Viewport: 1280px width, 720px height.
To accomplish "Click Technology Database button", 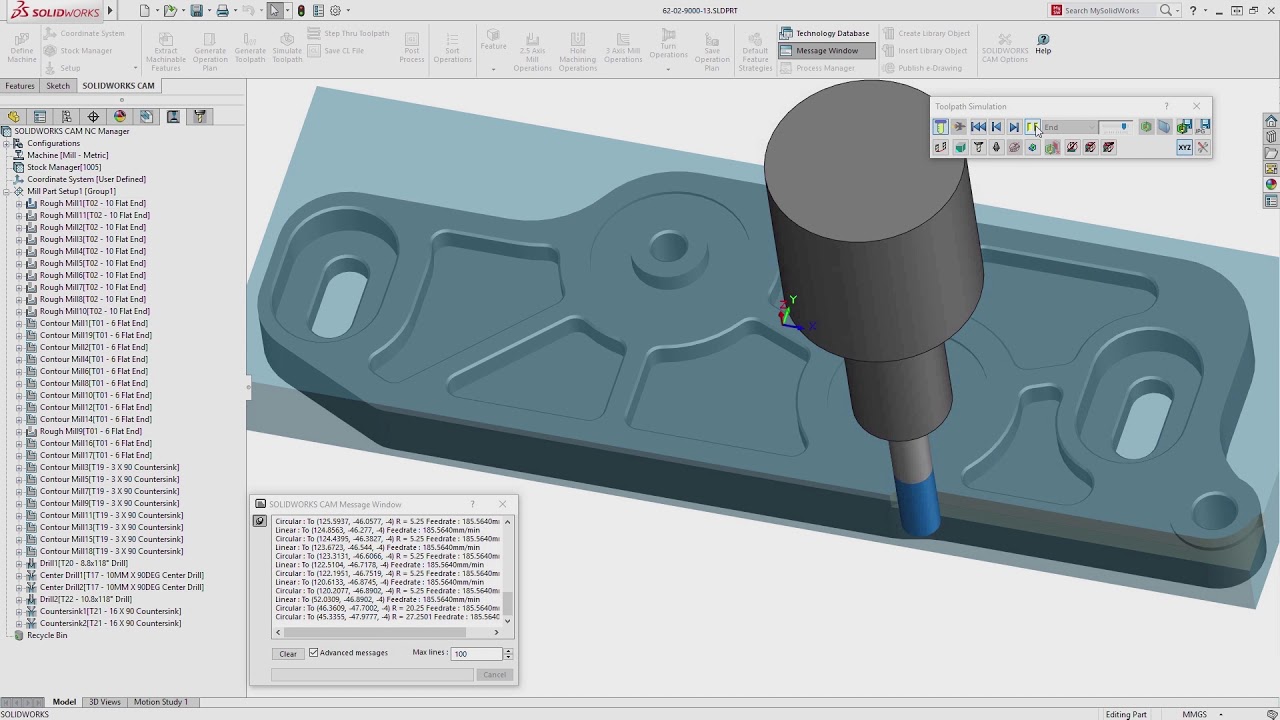I will coord(824,33).
